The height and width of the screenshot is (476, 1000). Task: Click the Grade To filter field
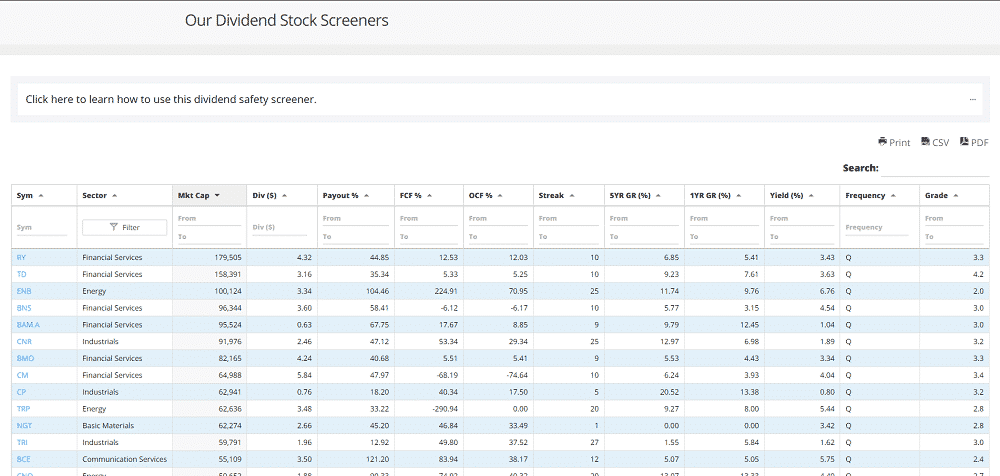[956, 237]
